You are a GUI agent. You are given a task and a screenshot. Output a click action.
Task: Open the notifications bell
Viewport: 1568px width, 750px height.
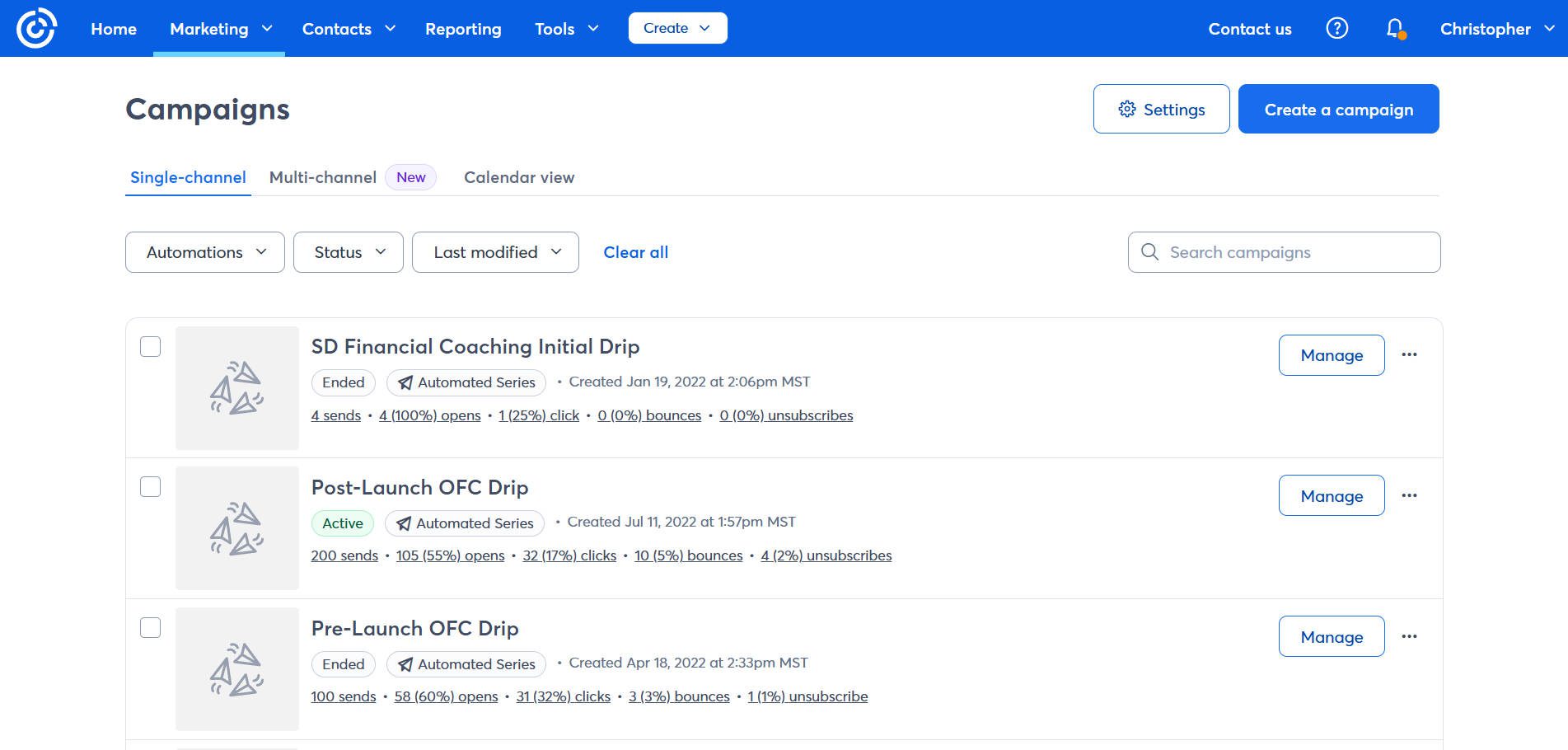coord(1395,28)
